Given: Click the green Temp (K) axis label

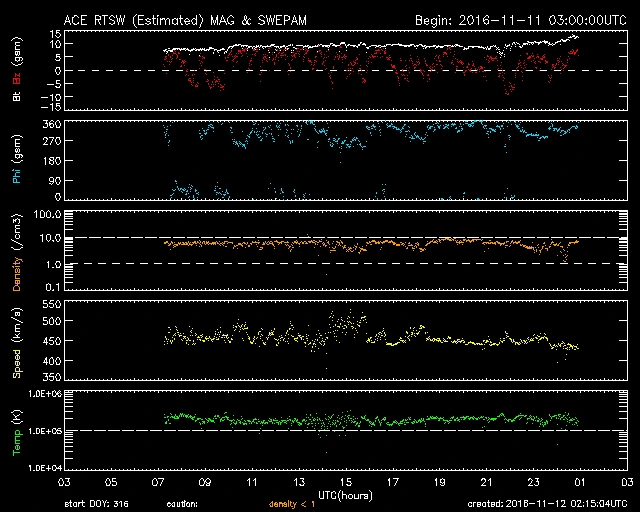Looking at the screenshot, I should coord(18,432).
